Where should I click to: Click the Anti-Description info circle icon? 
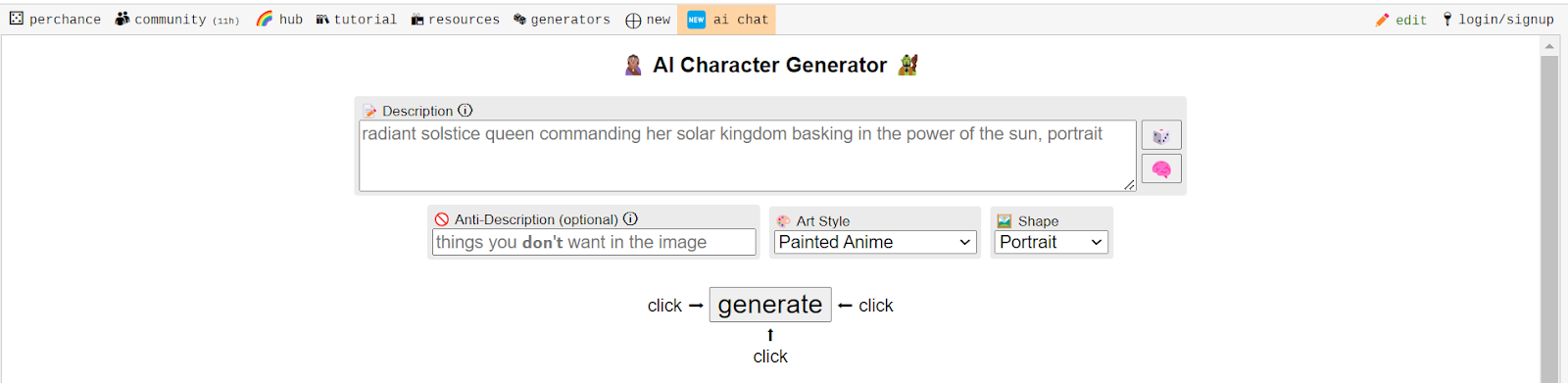pos(630,219)
